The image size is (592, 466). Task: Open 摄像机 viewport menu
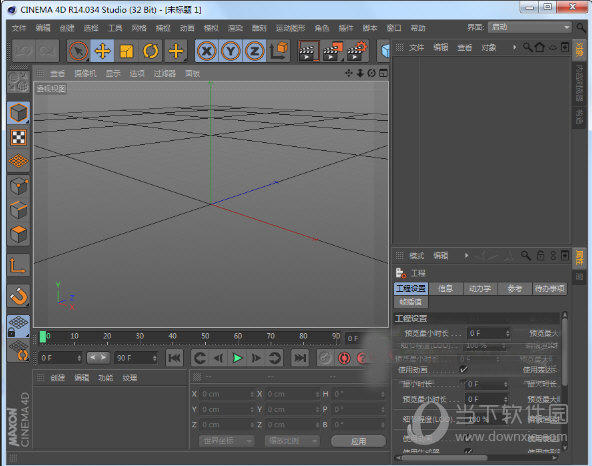pyautogui.click(x=85, y=73)
